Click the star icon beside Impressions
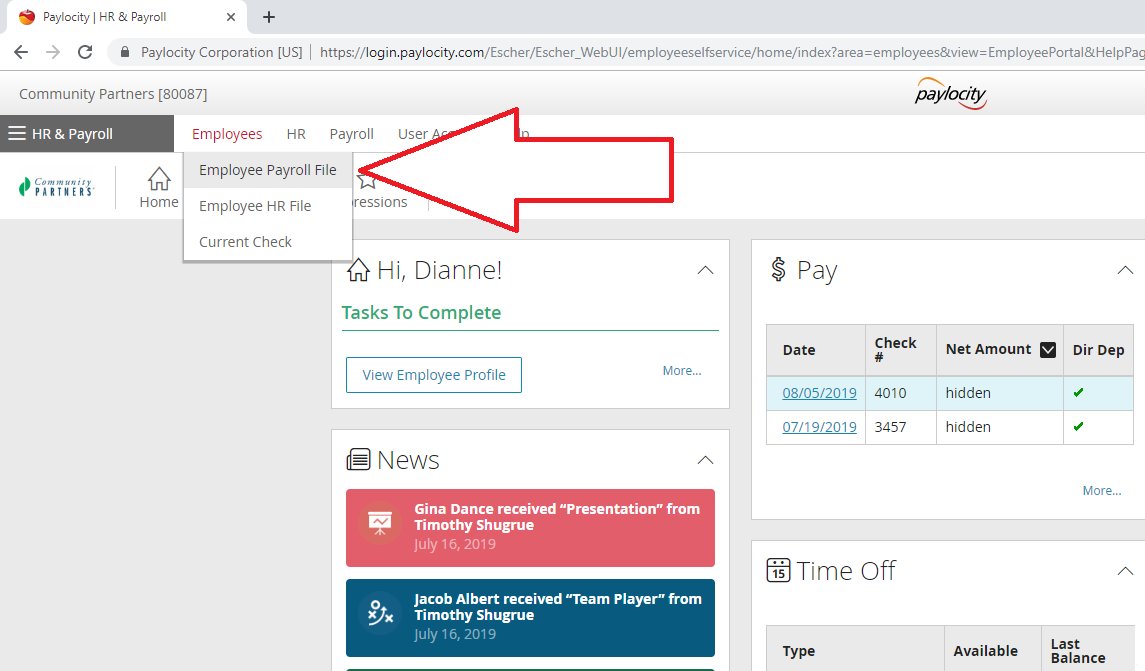This screenshot has height=671, width=1145. (x=368, y=181)
